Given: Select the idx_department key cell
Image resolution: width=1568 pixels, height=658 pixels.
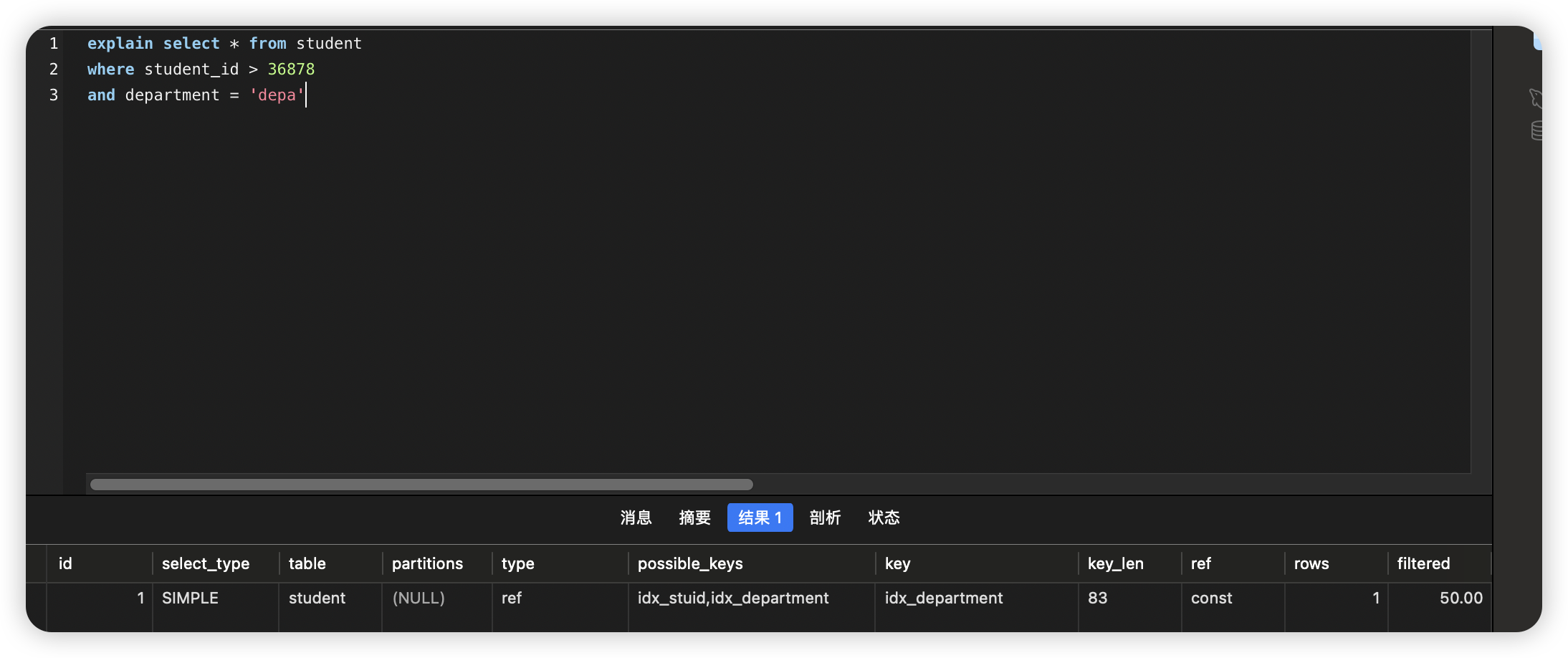Looking at the screenshot, I should (977, 598).
